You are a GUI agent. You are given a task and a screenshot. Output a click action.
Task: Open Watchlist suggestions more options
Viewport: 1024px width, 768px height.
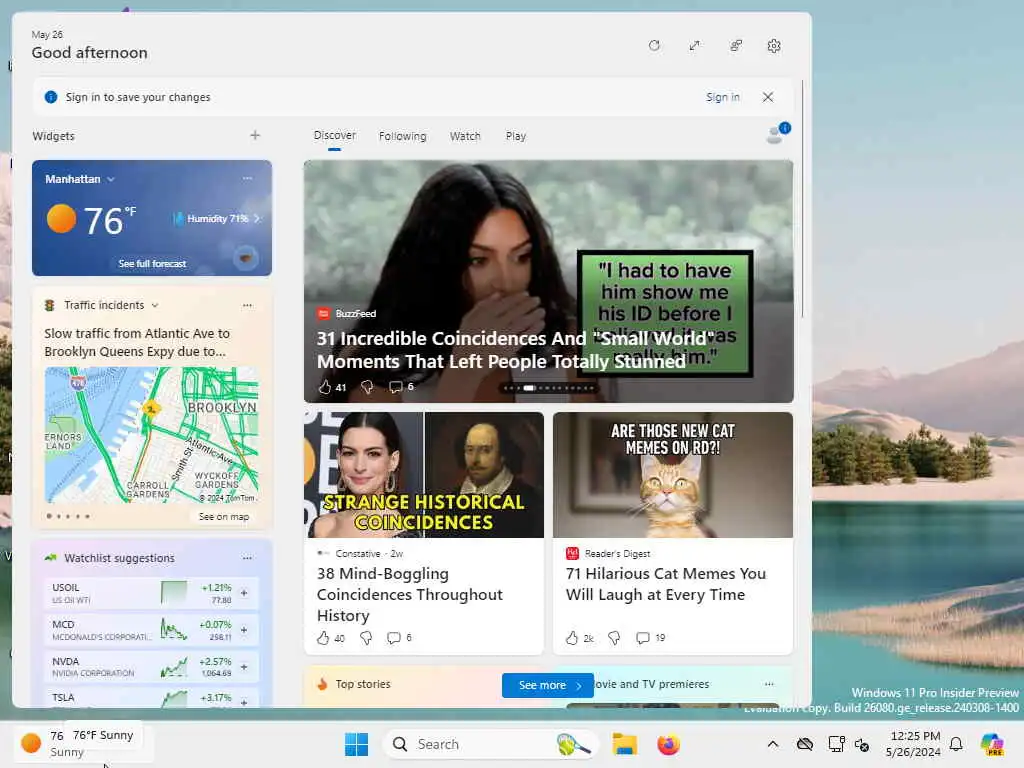(x=248, y=558)
